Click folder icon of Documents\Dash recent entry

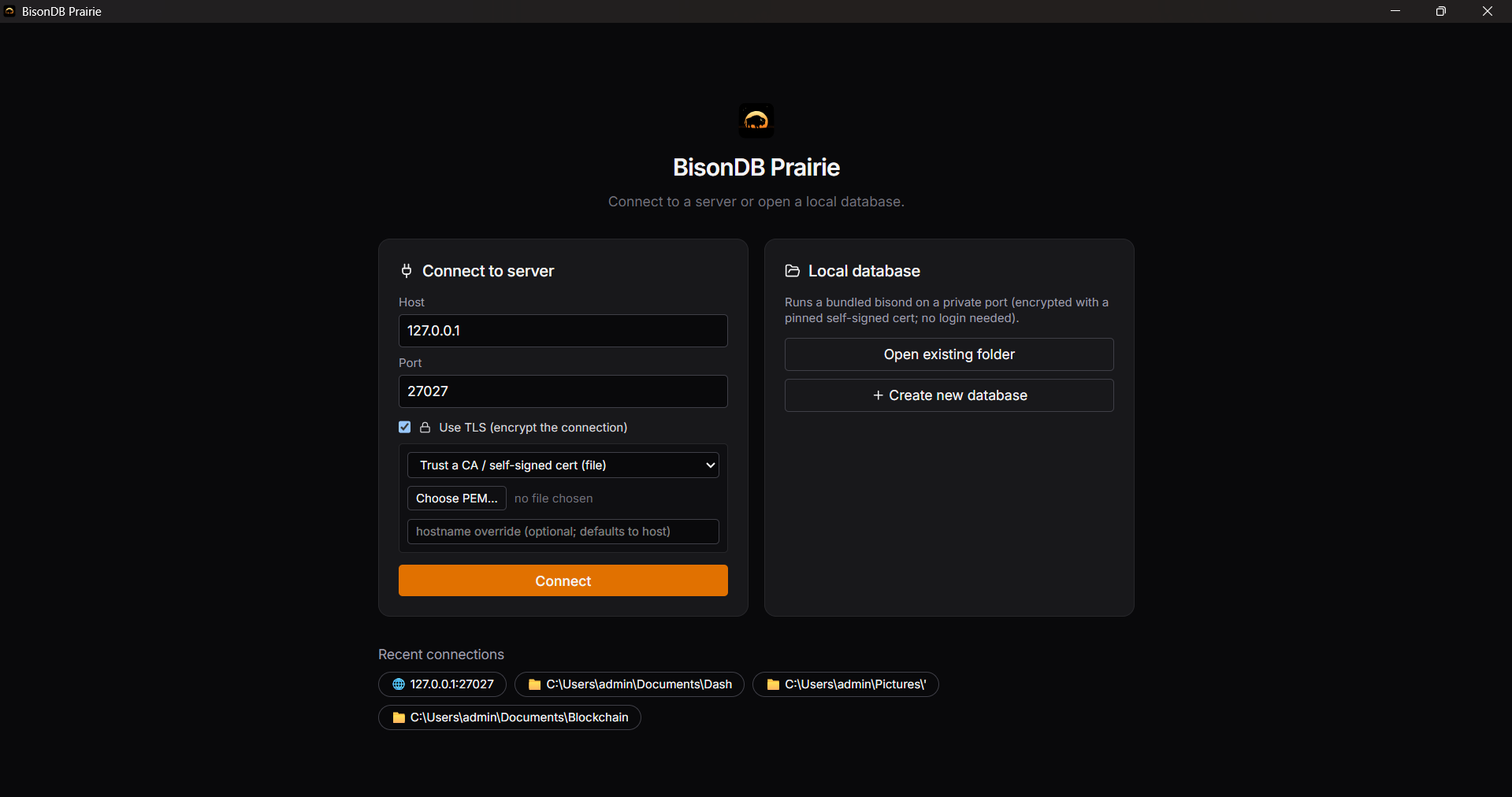534,684
